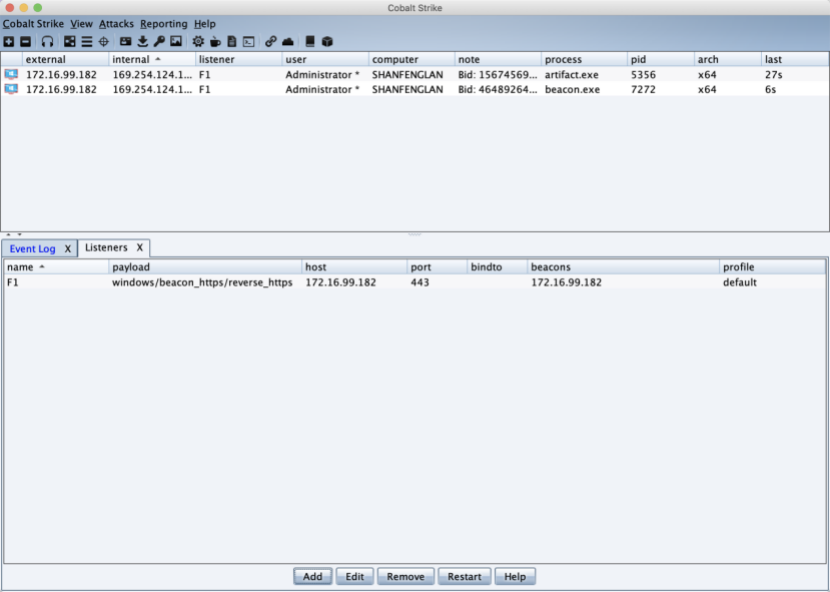Viewport: 830px width, 592px height.
Task: Click the Add button to create listener
Action: [312, 576]
